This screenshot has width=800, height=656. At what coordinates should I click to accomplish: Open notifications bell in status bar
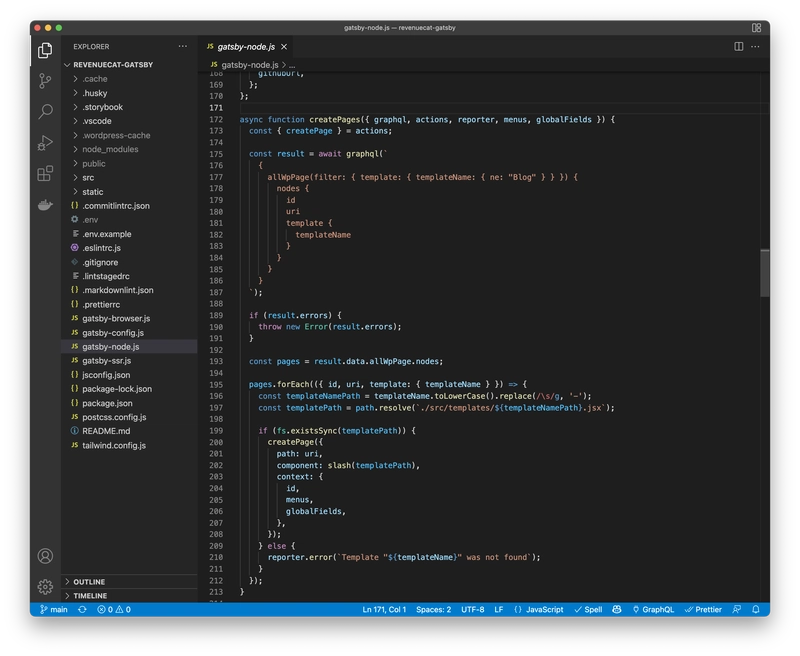[x=756, y=610]
